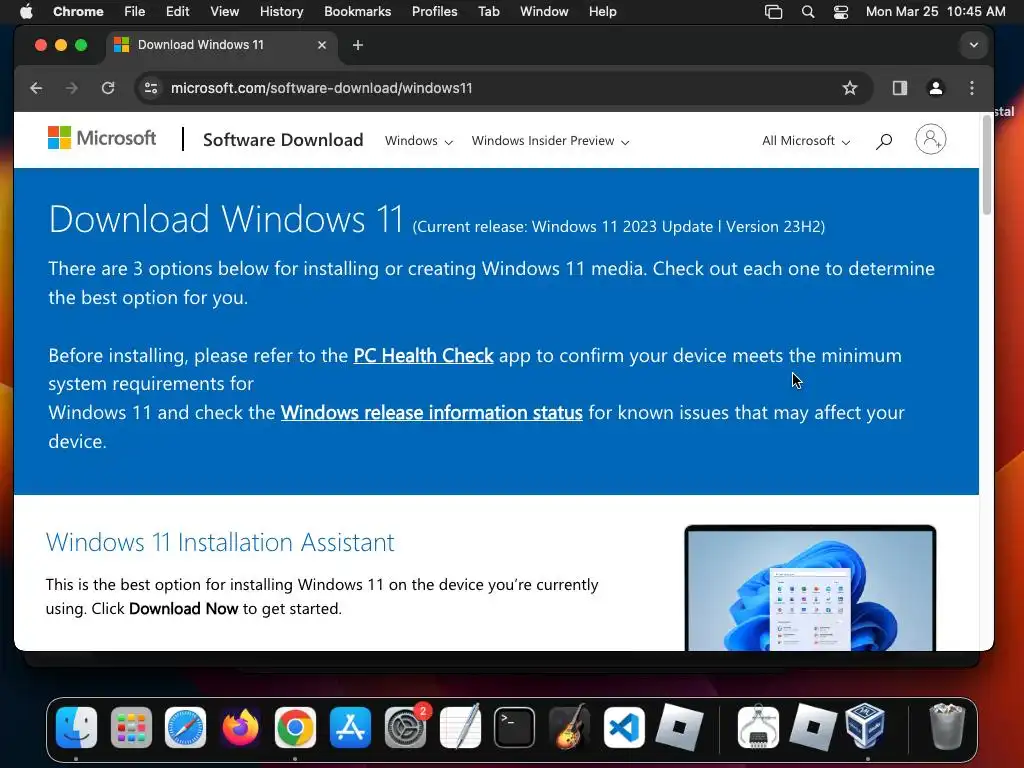
Task: Open Launchpad from the dock
Action: tap(131, 727)
